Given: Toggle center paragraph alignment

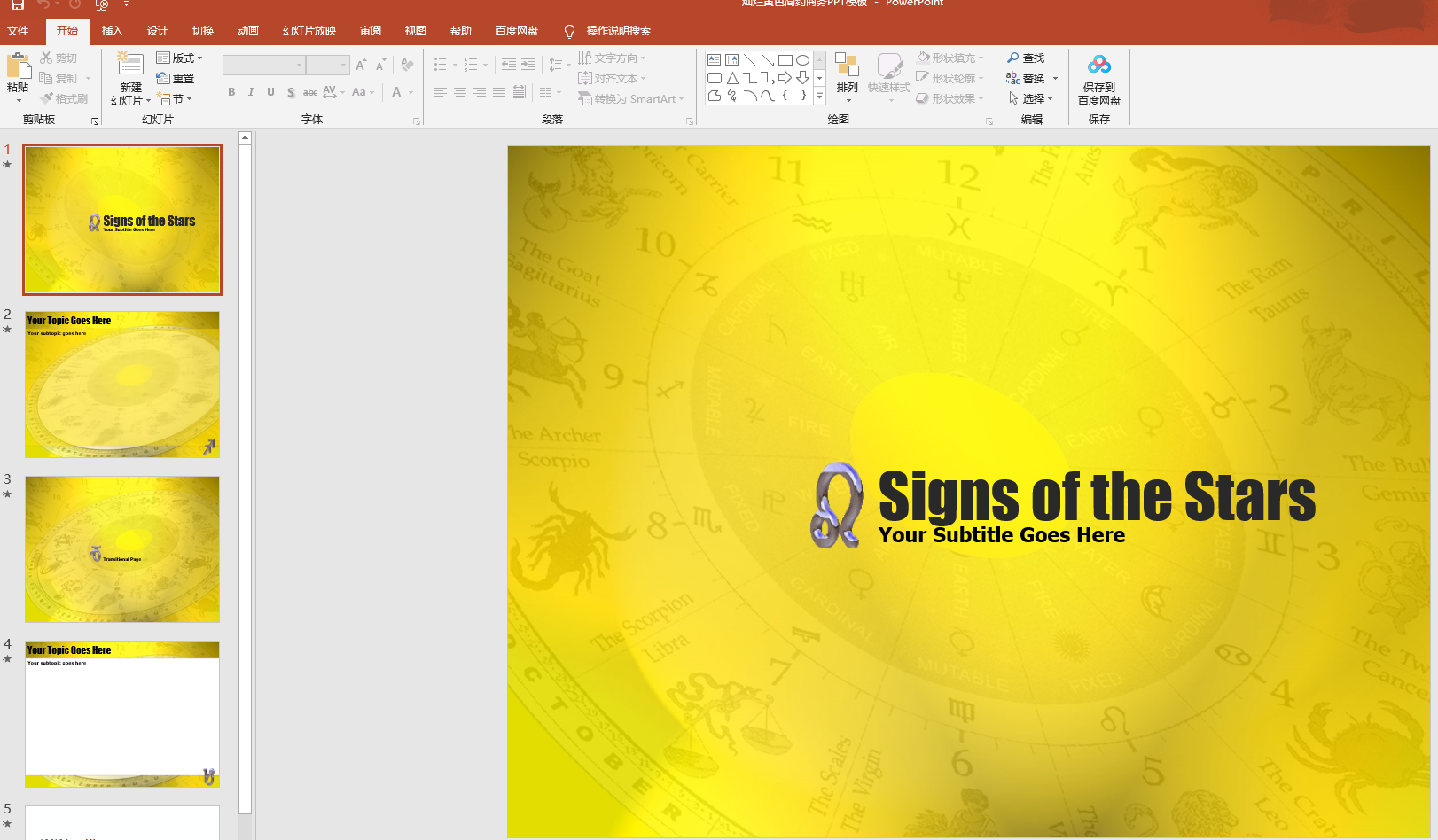Looking at the screenshot, I should (460, 92).
